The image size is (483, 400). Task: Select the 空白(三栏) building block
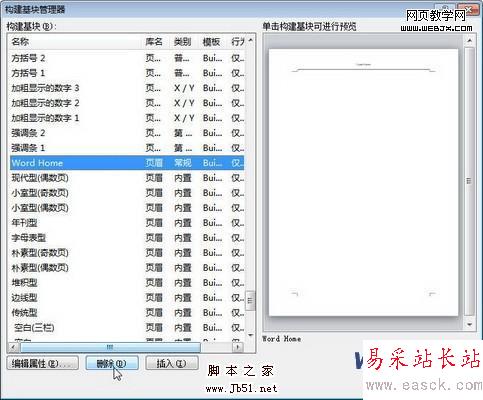pos(127,328)
